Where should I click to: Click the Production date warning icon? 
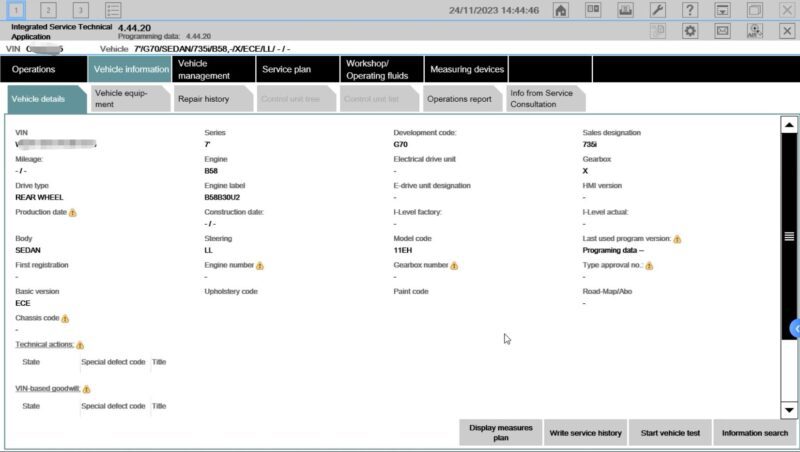[73, 213]
